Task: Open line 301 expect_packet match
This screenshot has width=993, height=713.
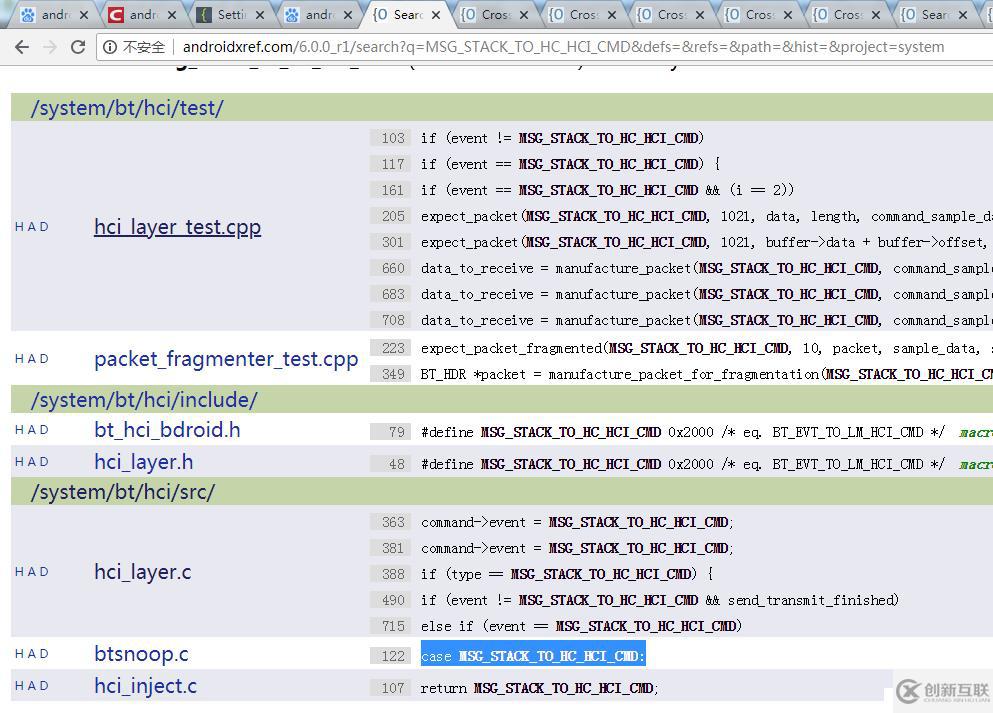Action: [706, 243]
